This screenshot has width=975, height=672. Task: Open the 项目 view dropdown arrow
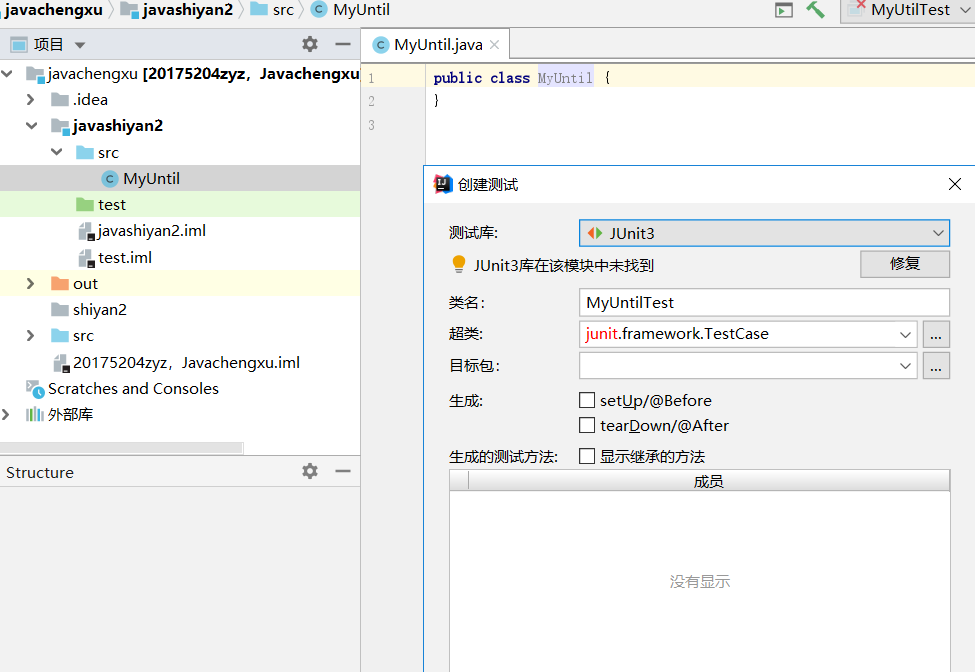click(x=80, y=45)
